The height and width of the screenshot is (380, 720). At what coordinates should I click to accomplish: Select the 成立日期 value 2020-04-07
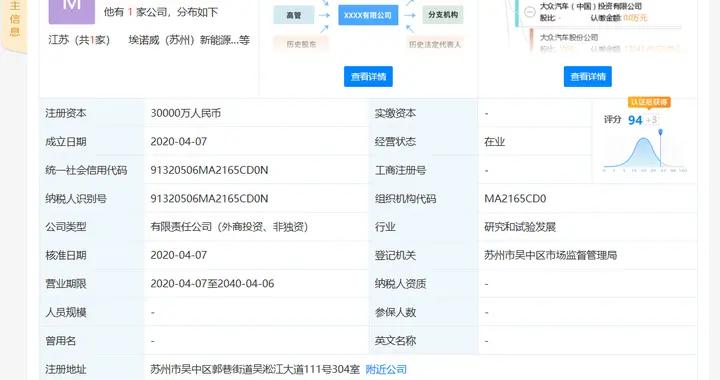(179, 141)
